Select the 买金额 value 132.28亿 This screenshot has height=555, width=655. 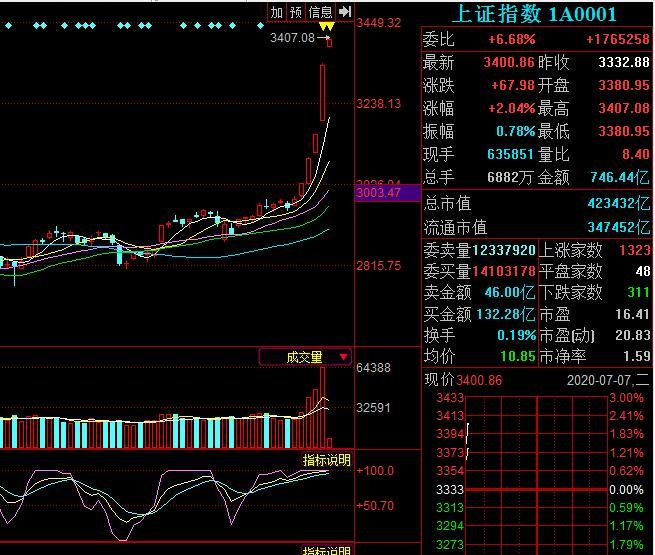point(506,314)
